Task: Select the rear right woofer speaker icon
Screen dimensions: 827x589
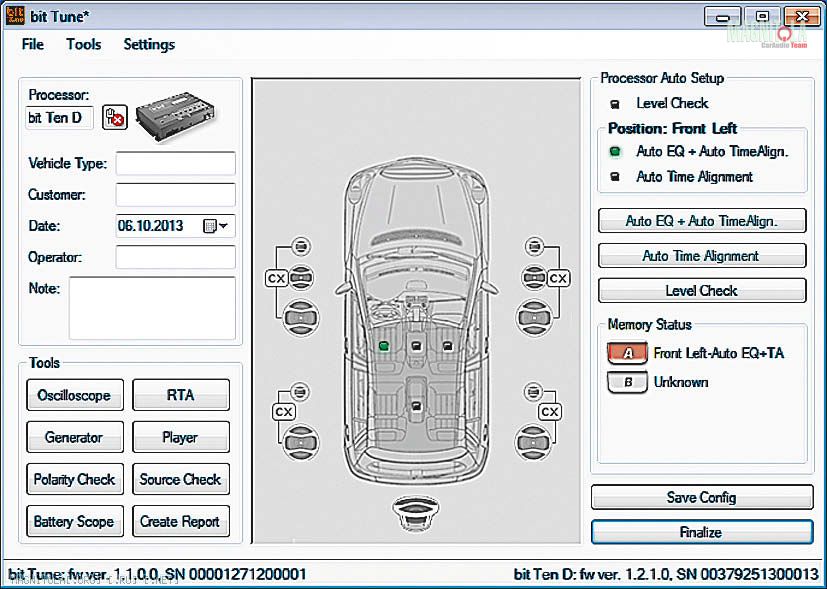Action: click(x=533, y=442)
